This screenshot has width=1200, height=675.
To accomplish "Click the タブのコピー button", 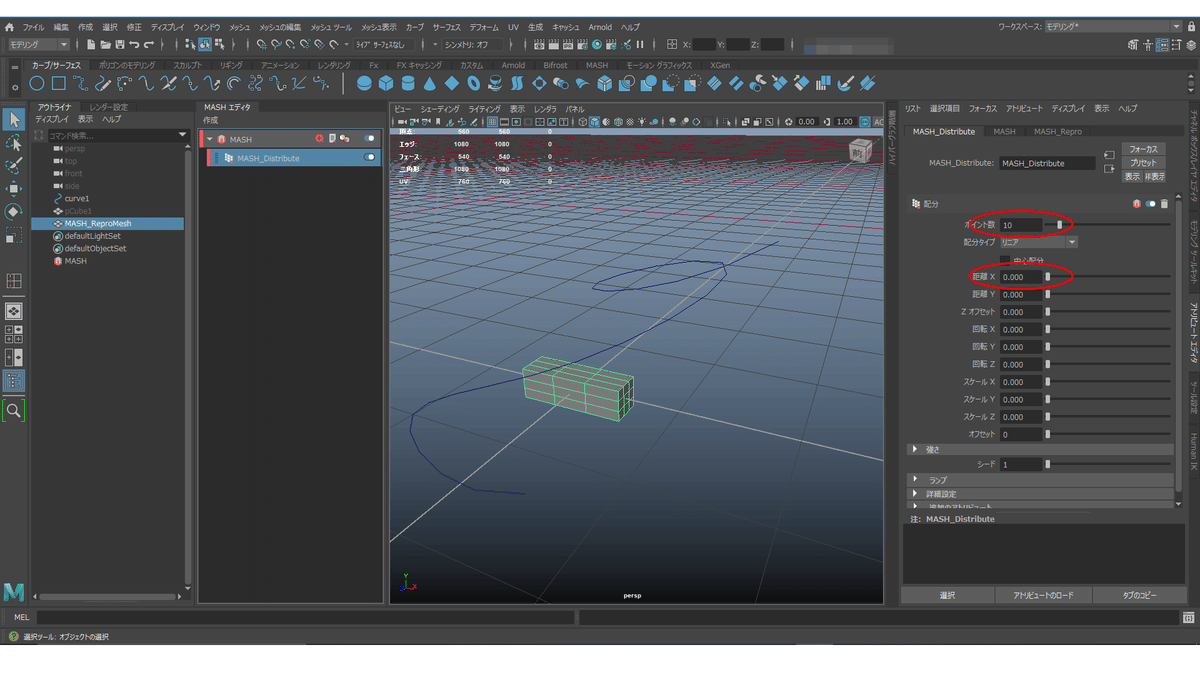I will (1139, 595).
